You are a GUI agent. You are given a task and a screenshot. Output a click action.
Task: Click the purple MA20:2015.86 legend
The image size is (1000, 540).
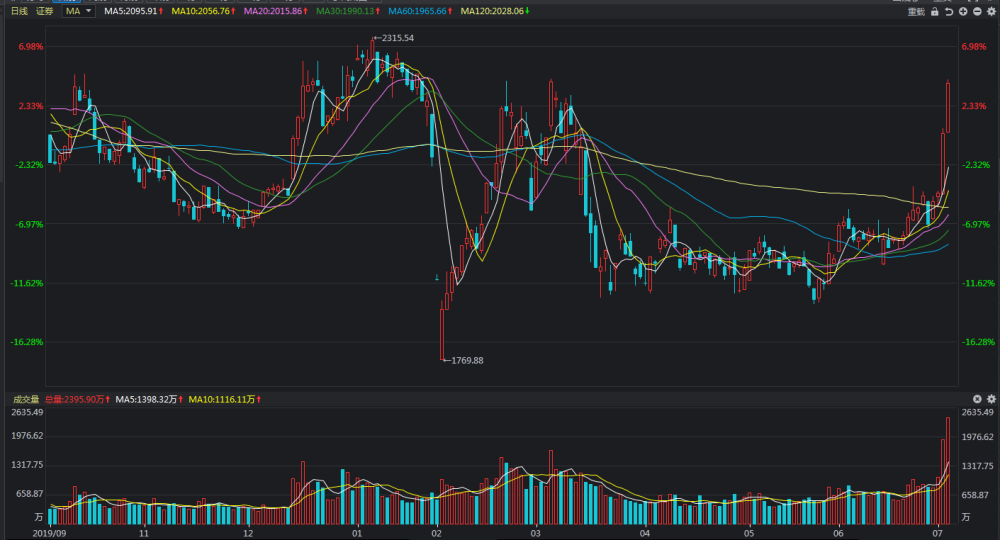(273, 11)
